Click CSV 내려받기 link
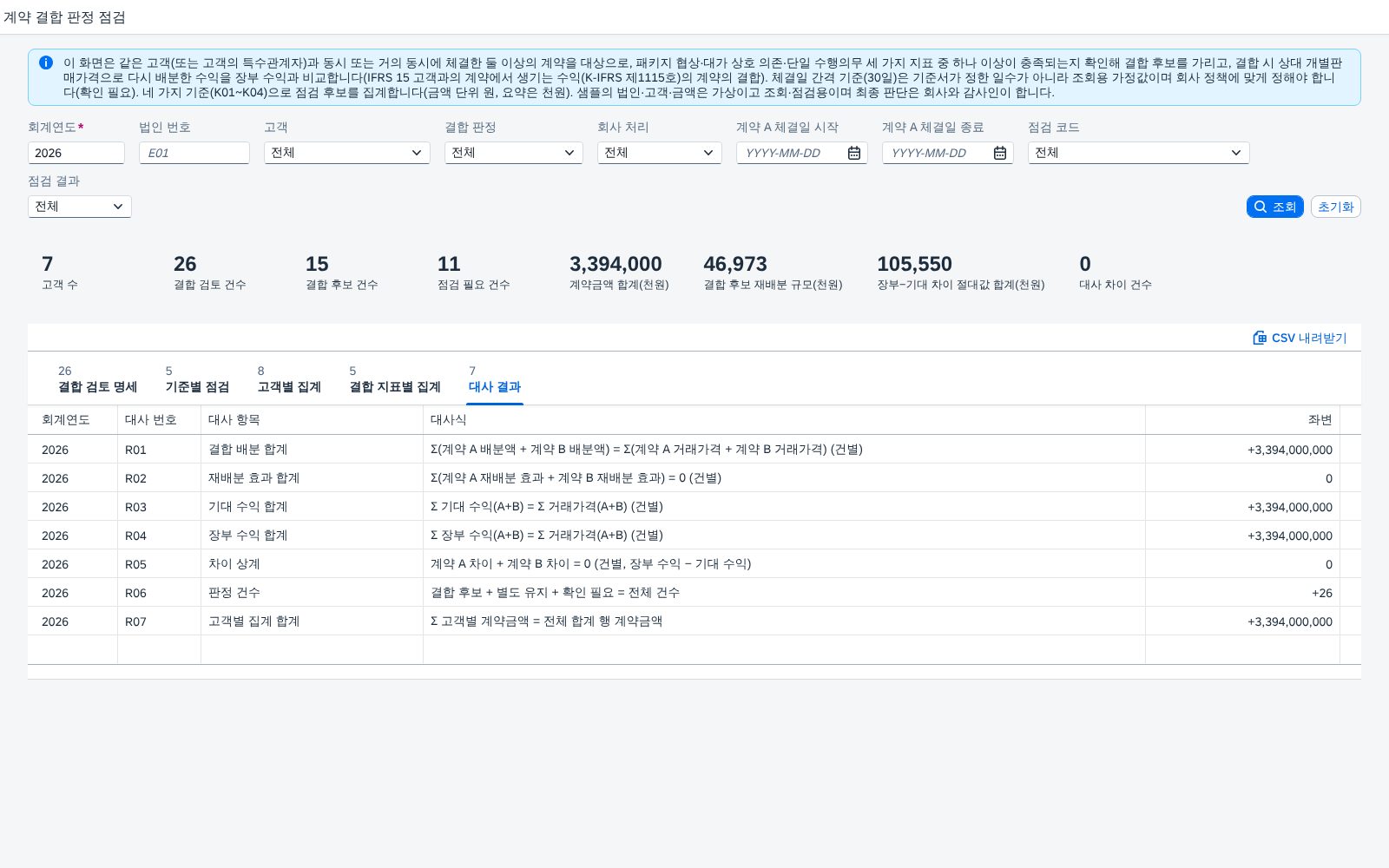Screen dimensions: 1389x868 1300,338
